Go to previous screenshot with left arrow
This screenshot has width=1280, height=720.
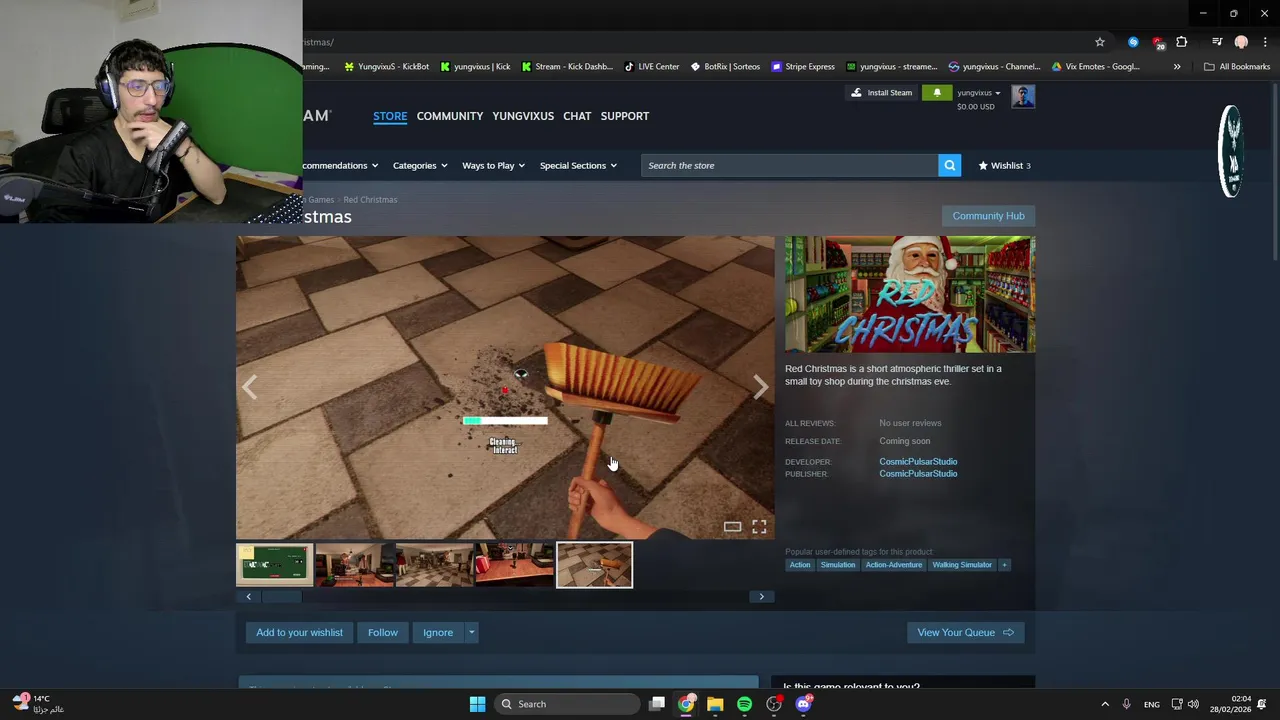click(x=250, y=388)
